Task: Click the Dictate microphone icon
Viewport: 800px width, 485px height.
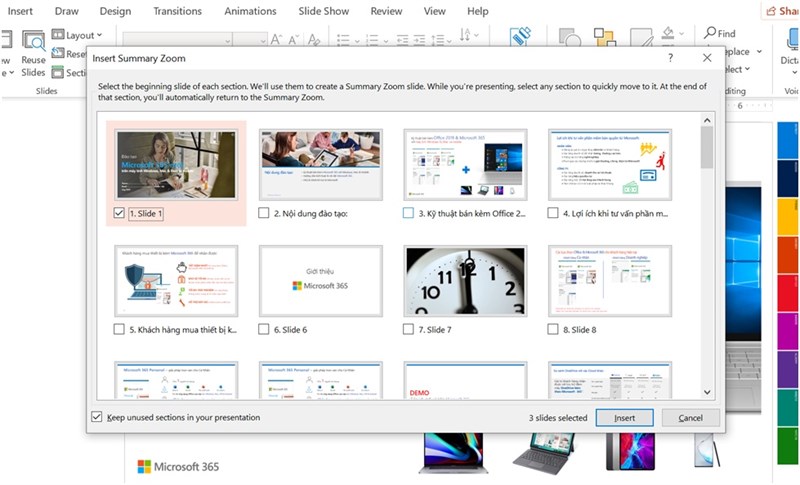Action: click(x=793, y=39)
